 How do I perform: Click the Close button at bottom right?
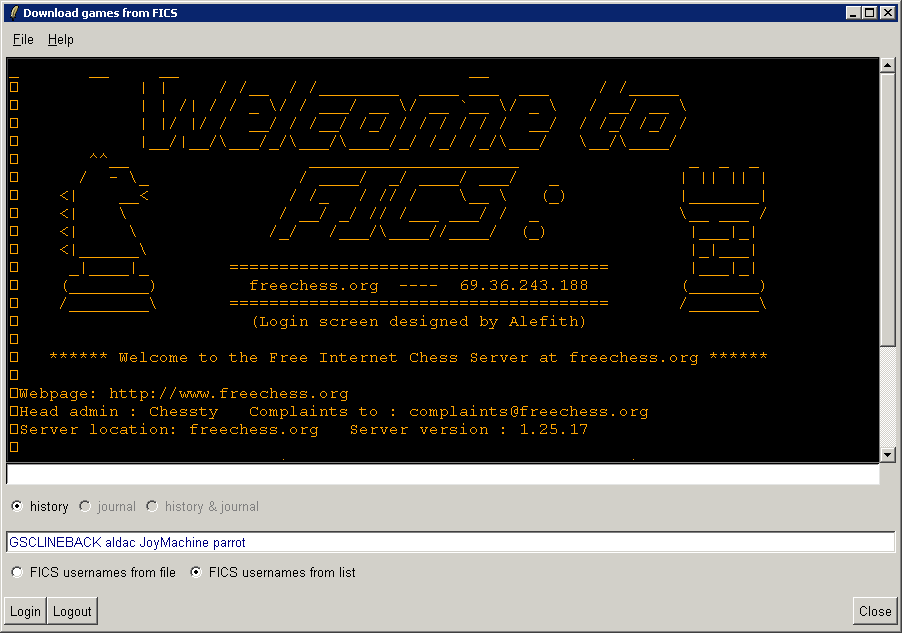[x=874, y=611]
